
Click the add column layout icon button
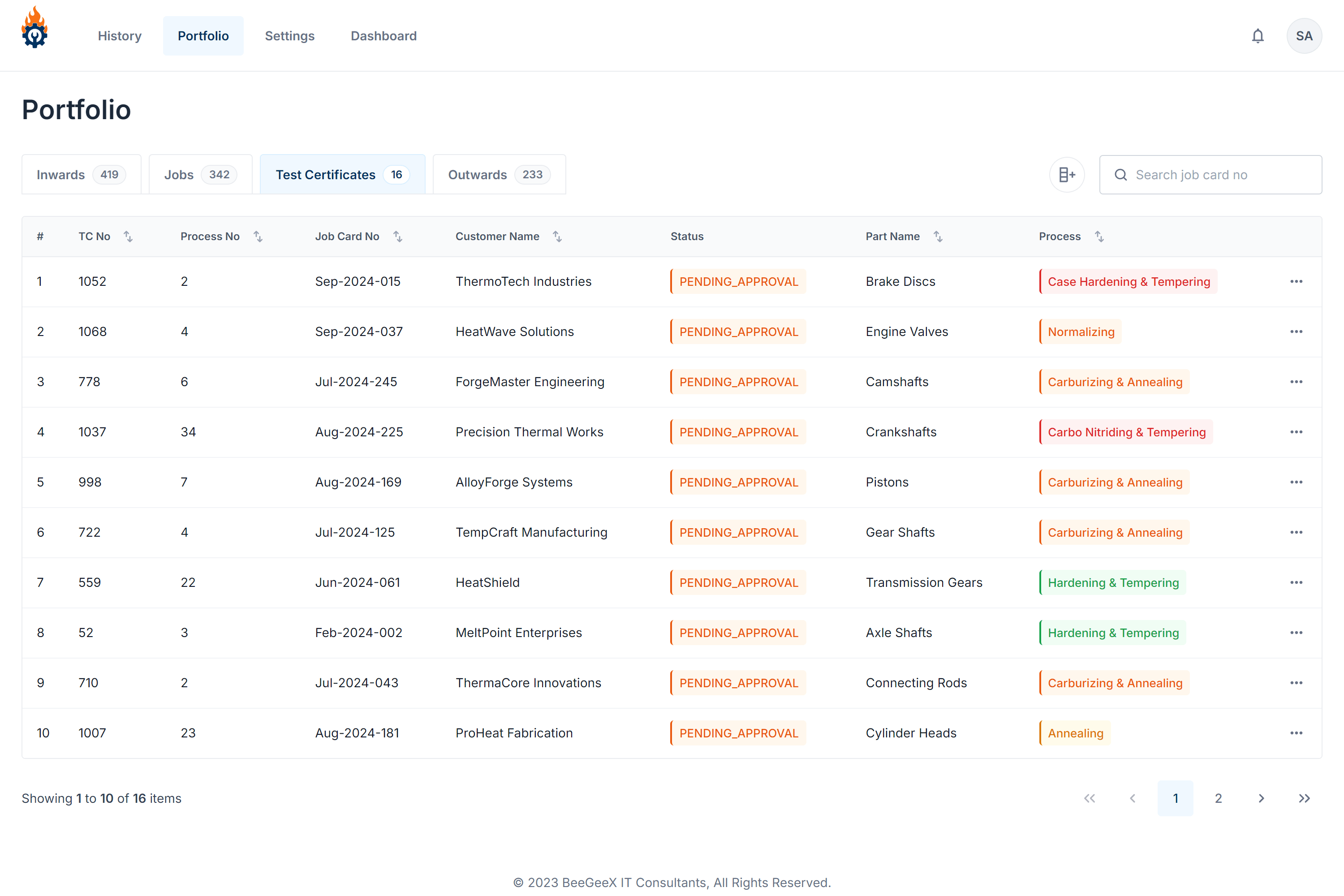click(1066, 175)
